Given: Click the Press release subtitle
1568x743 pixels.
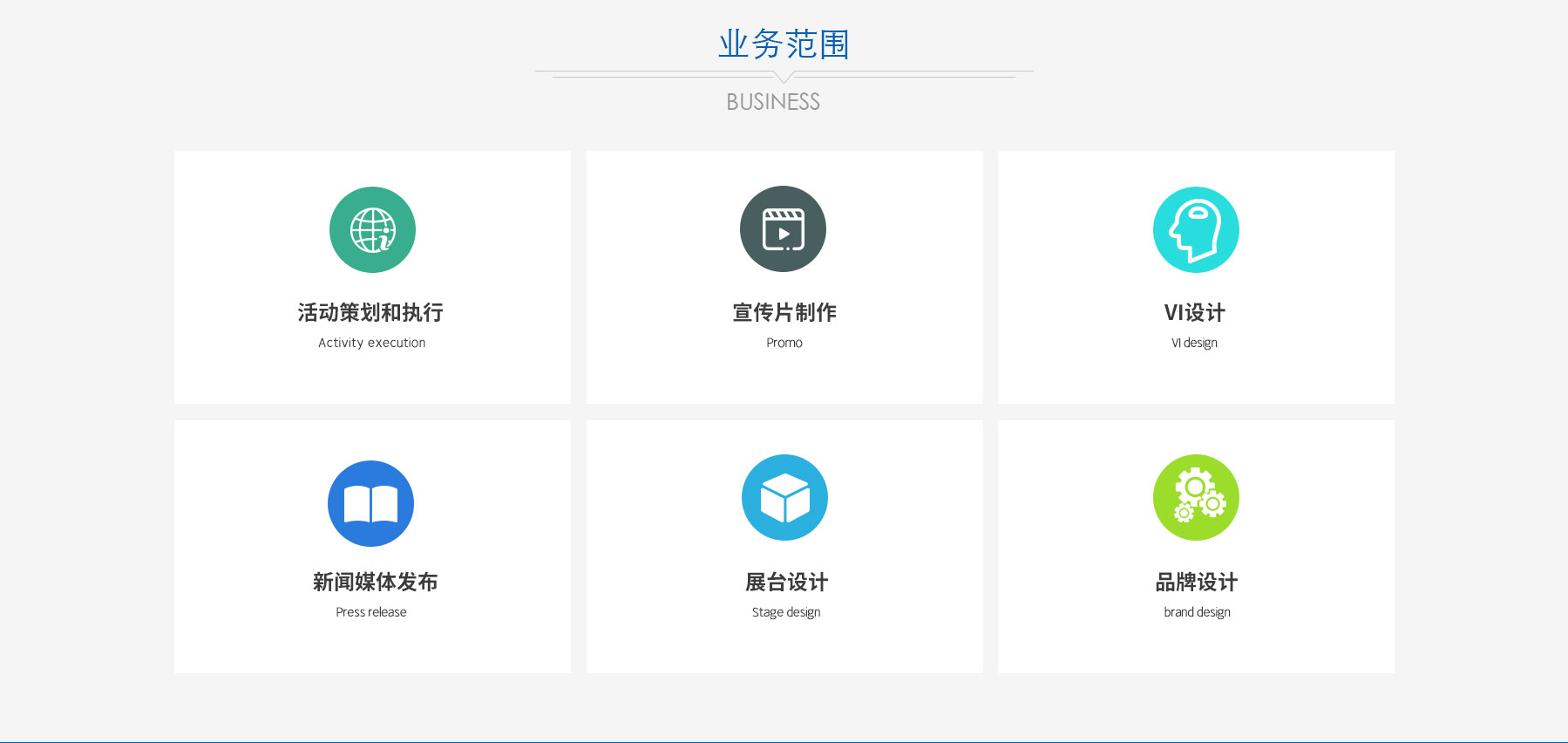Looking at the screenshot, I should click(371, 612).
